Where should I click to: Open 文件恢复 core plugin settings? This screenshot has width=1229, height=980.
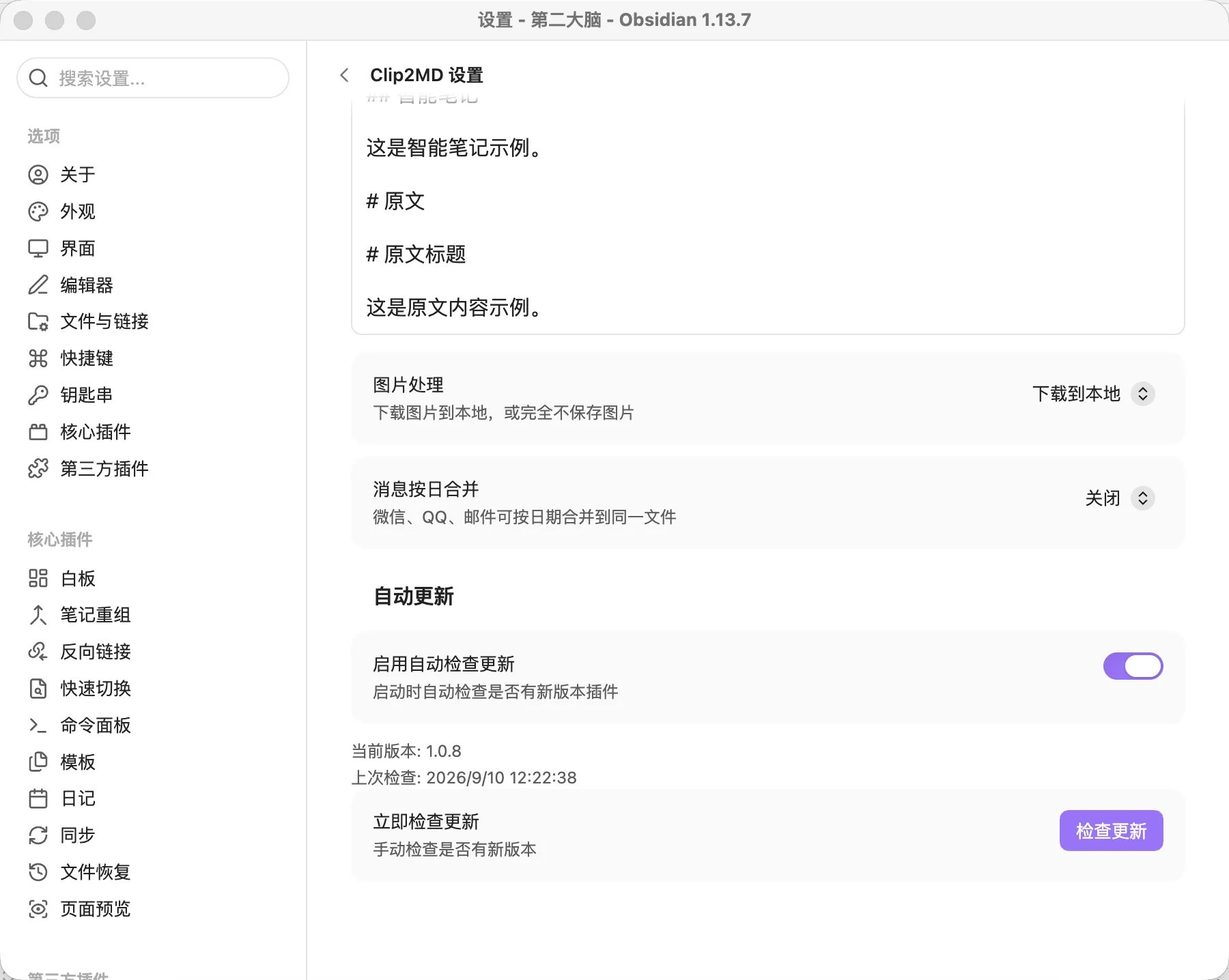(153, 872)
